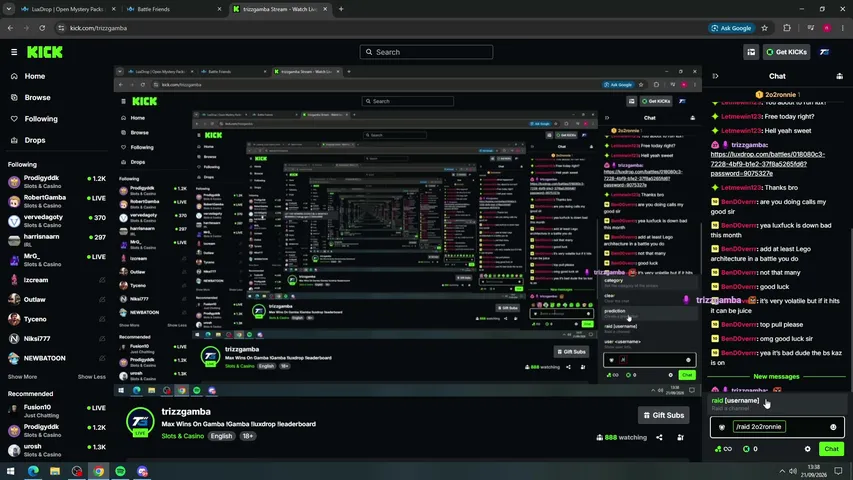Image resolution: width=853 pixels, height=480 pixels.
Task: Open Drops in the Kick sidebar
Action: (35, 140)
